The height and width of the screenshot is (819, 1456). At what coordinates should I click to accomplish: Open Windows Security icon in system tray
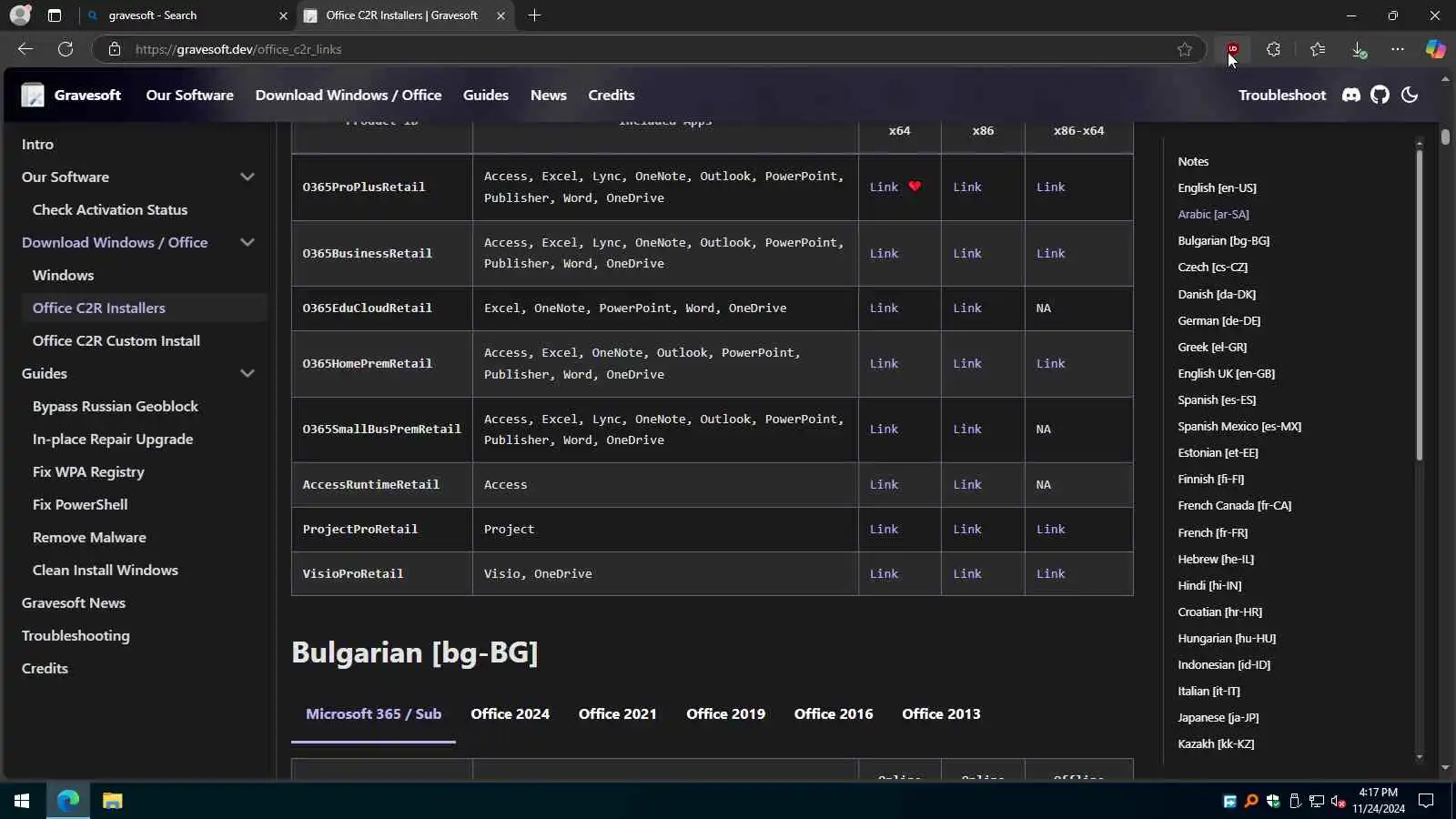[1272, 801]
